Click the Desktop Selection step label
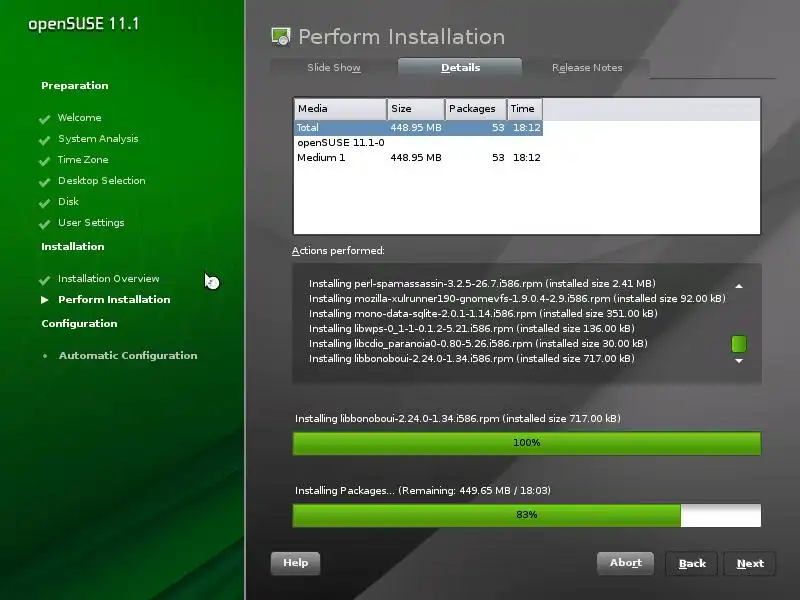 [102, 181]
